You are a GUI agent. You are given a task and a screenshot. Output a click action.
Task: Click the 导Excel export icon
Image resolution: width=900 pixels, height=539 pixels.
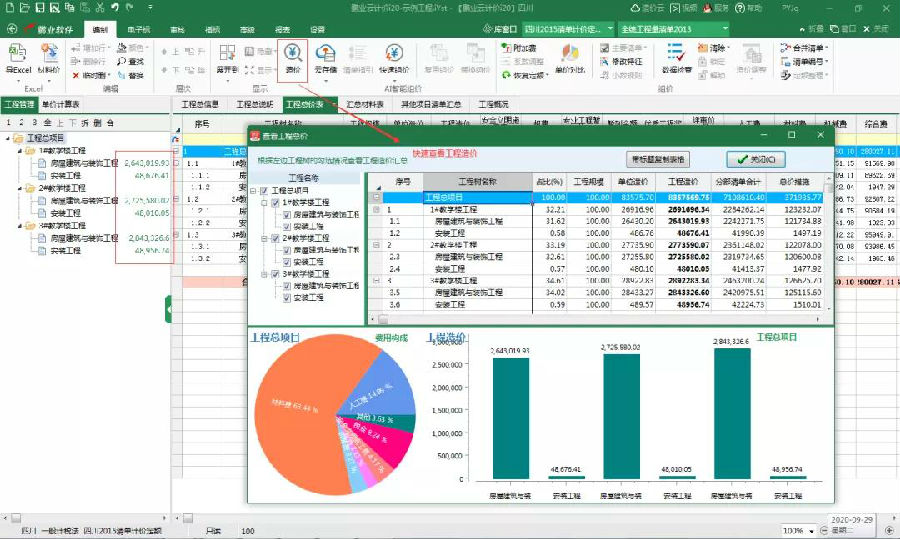(x=18, y=59)
